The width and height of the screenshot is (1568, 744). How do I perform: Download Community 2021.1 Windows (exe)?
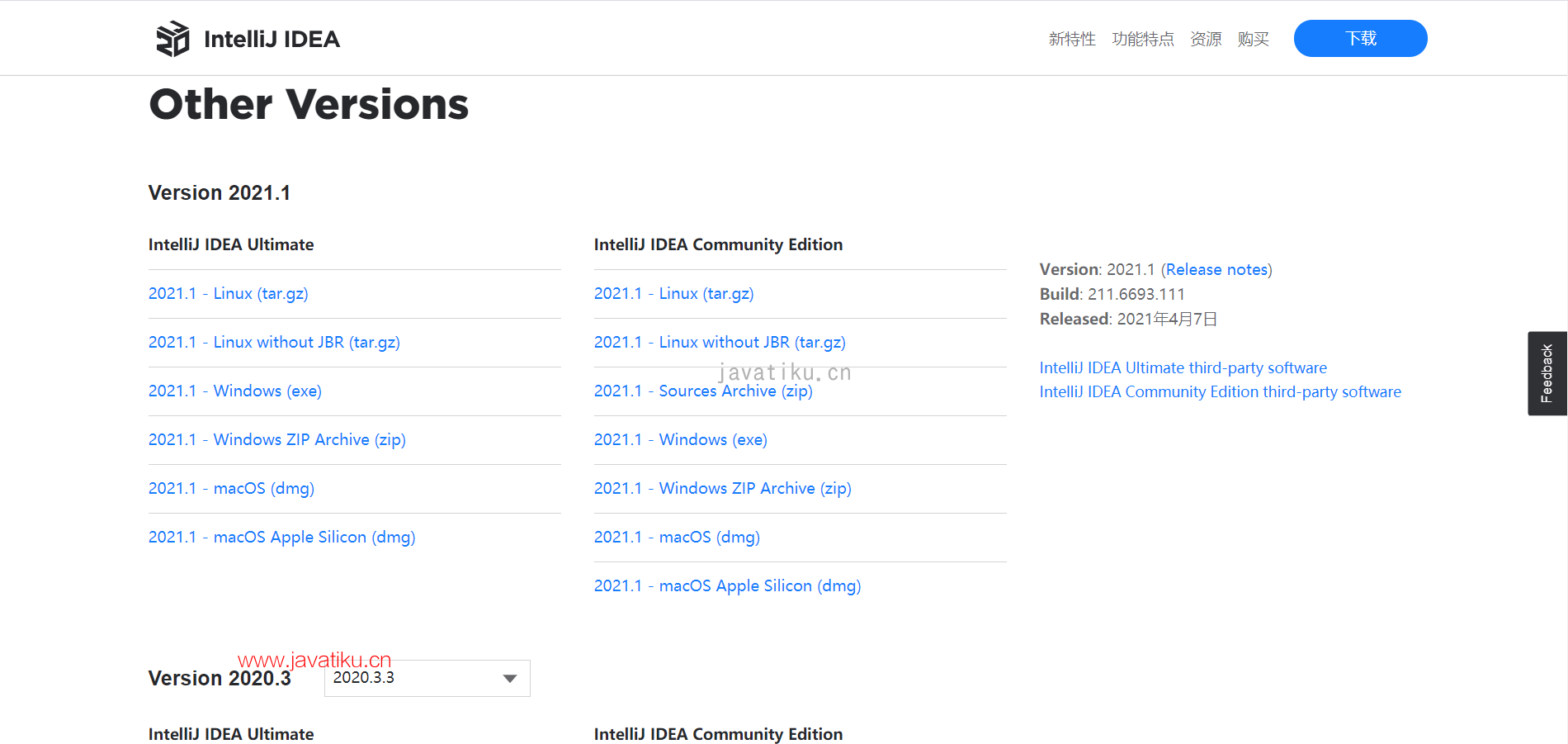tap(681, 440)
